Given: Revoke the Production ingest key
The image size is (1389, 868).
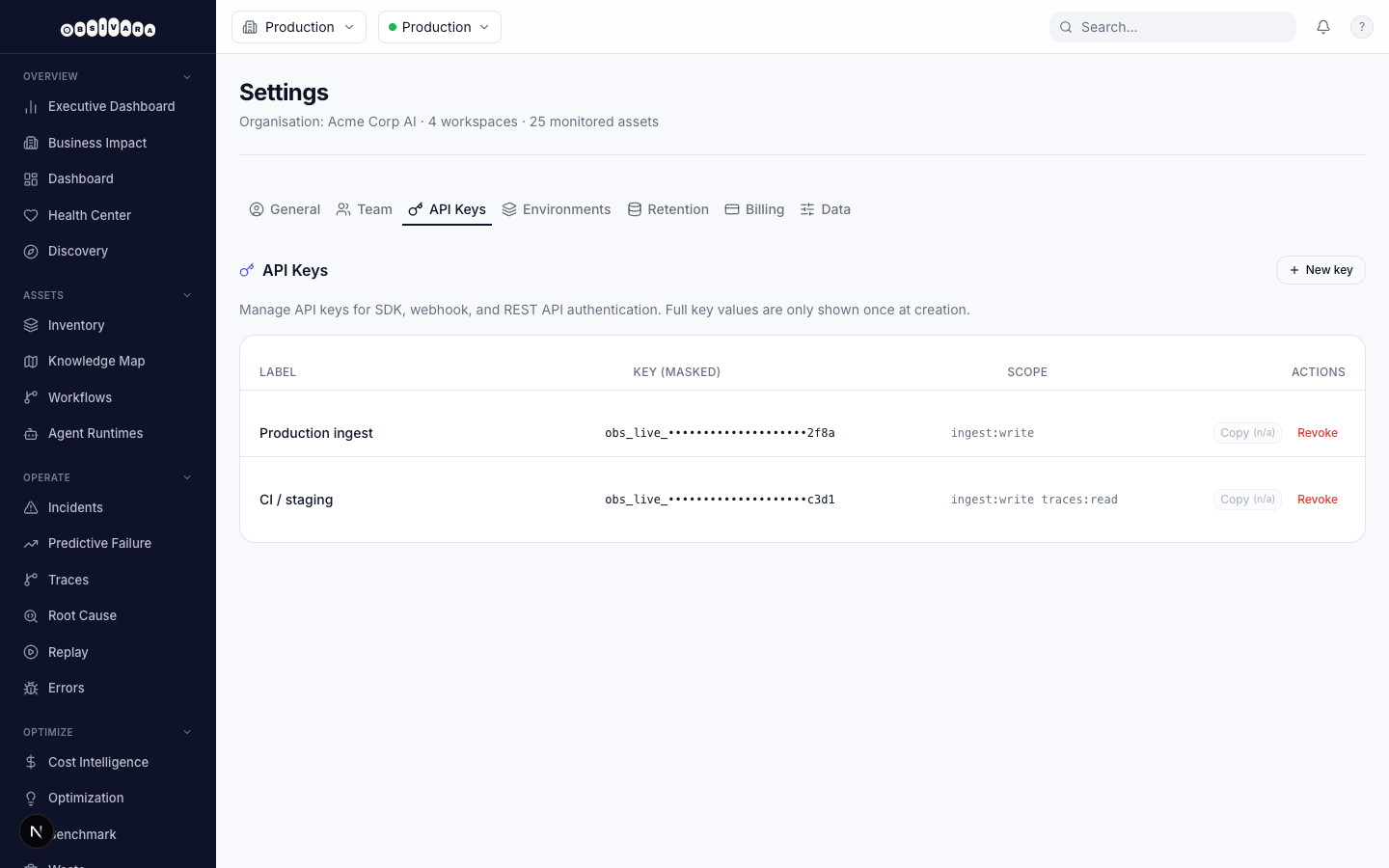Looking at the screenshot, I should [x=1318, y=433].
